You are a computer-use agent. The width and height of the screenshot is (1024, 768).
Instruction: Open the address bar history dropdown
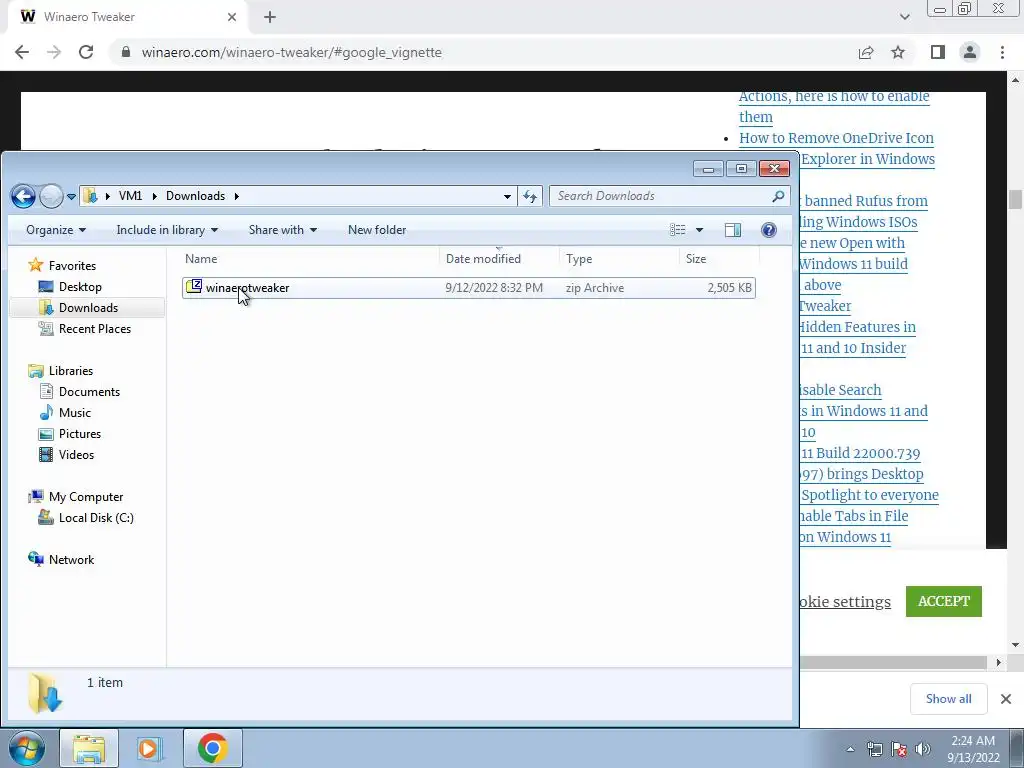point(507,196)
